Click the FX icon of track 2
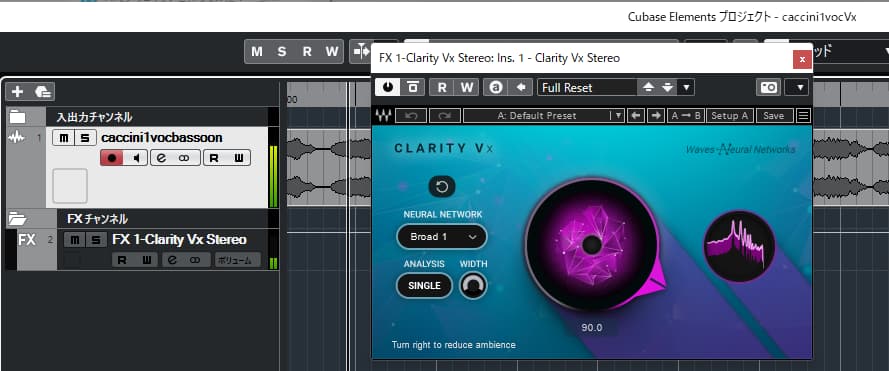The width and height of the screenshot is (889, 371). [x=27, y=240]
